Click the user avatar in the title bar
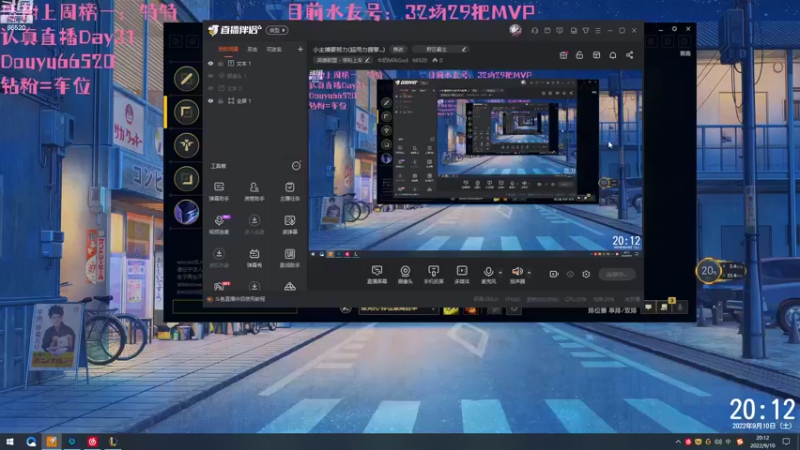 coord(515,30)
